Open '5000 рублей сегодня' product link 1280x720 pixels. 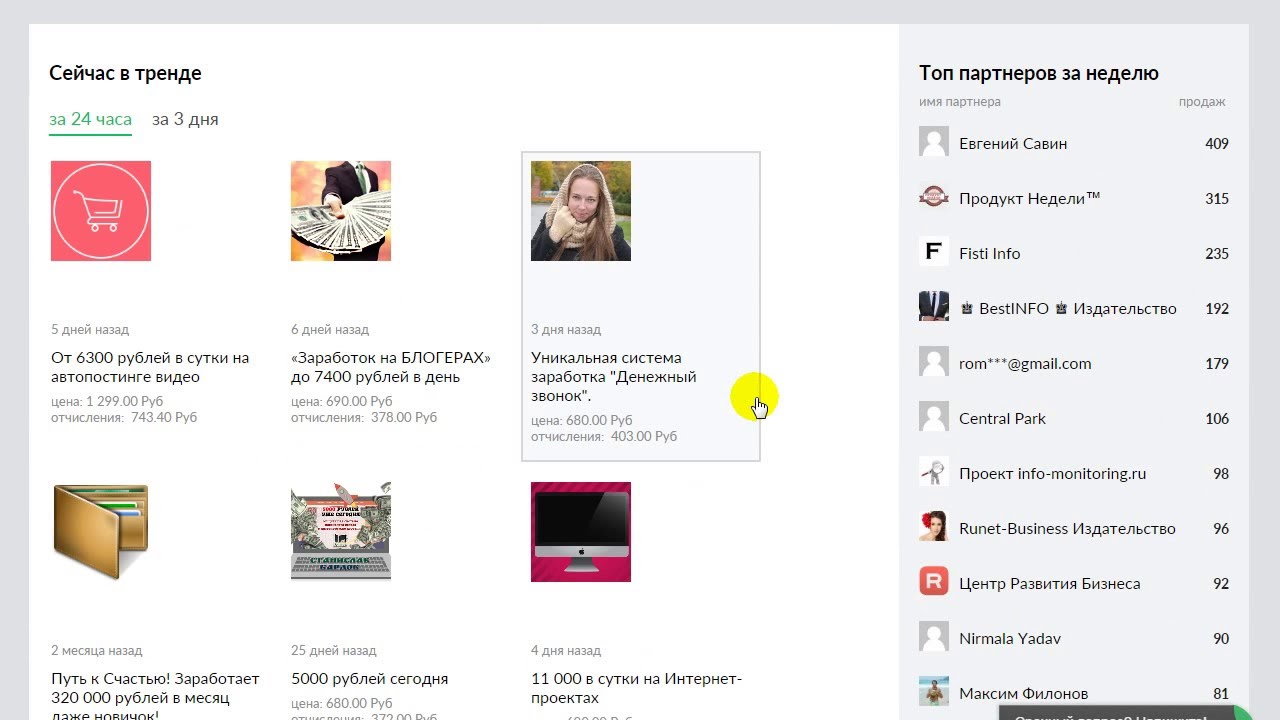point(369,679)
